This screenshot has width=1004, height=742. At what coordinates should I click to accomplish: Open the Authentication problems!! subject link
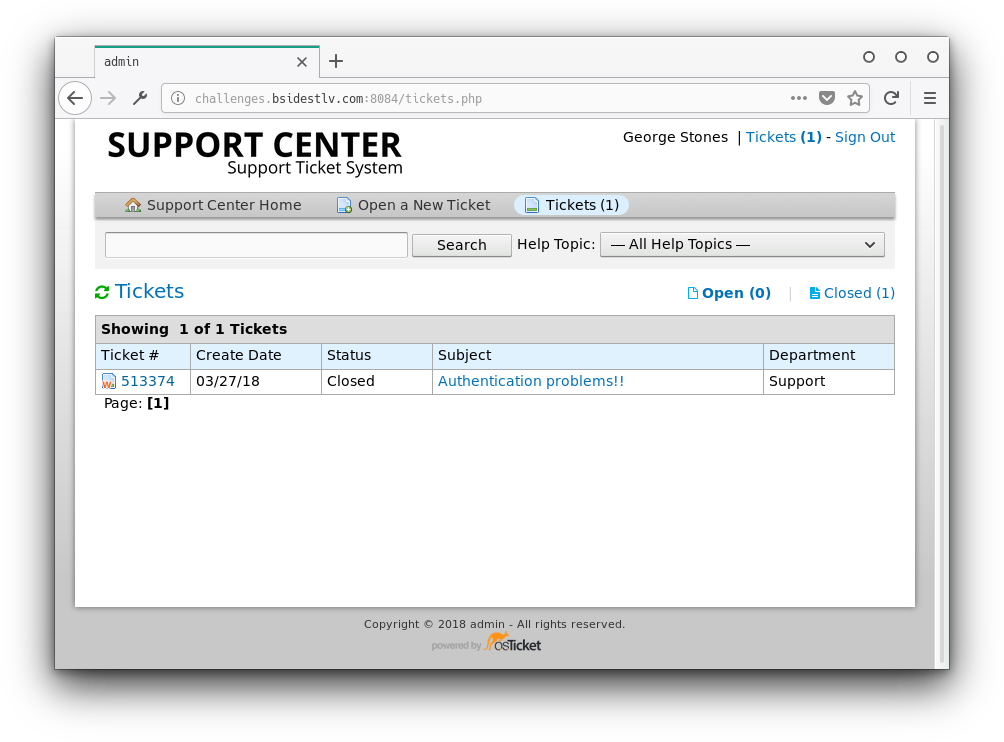(x=531, y=381)
